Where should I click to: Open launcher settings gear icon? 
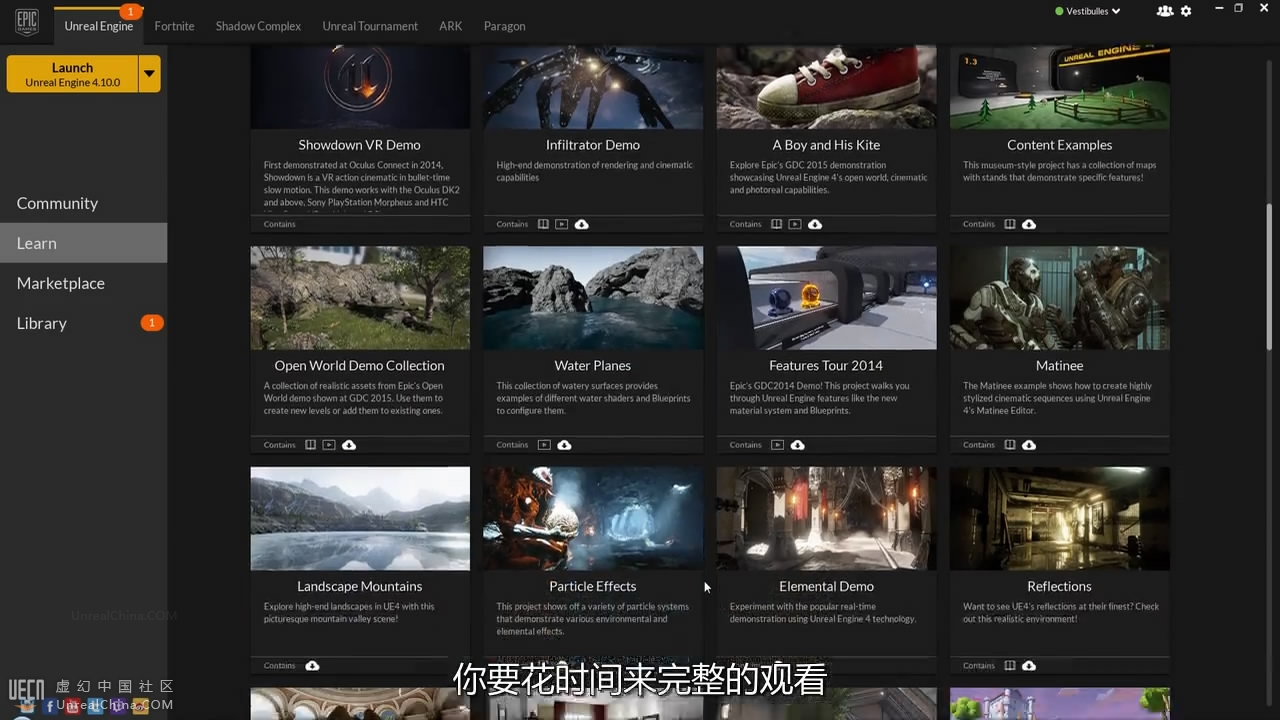point(1186,11)
